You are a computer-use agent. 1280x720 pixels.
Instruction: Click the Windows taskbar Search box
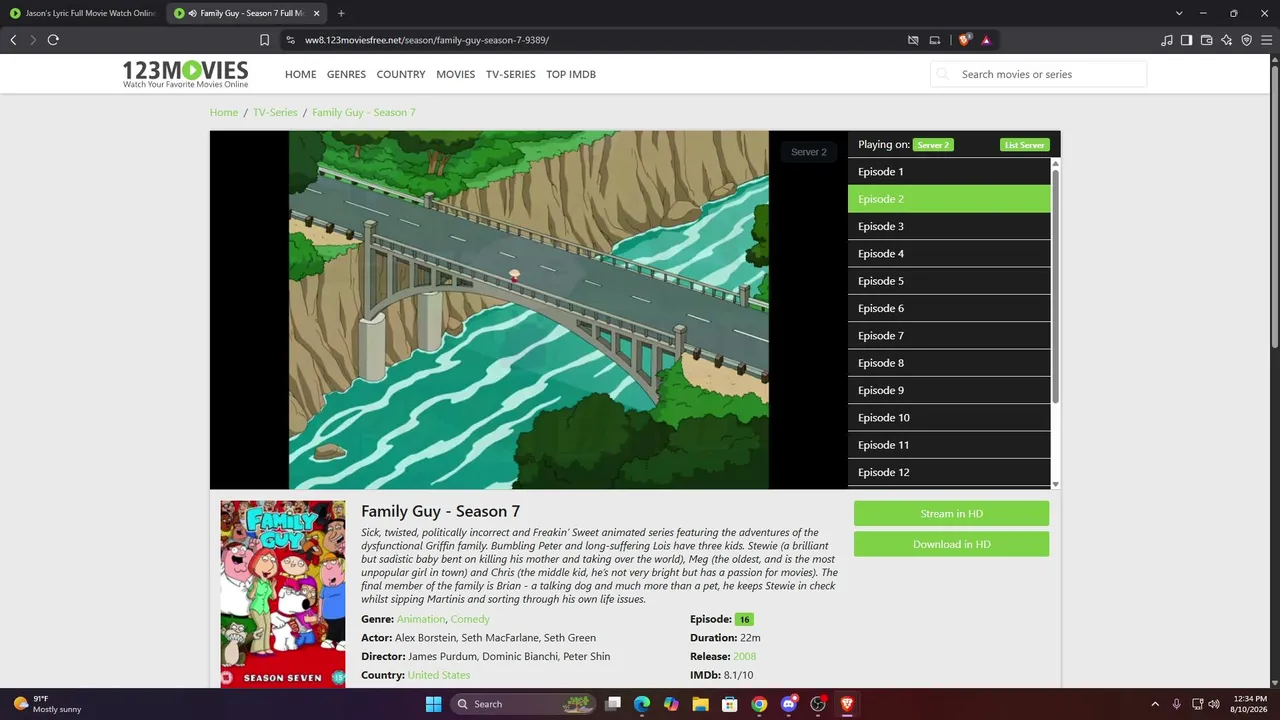(x=522, y=704)
